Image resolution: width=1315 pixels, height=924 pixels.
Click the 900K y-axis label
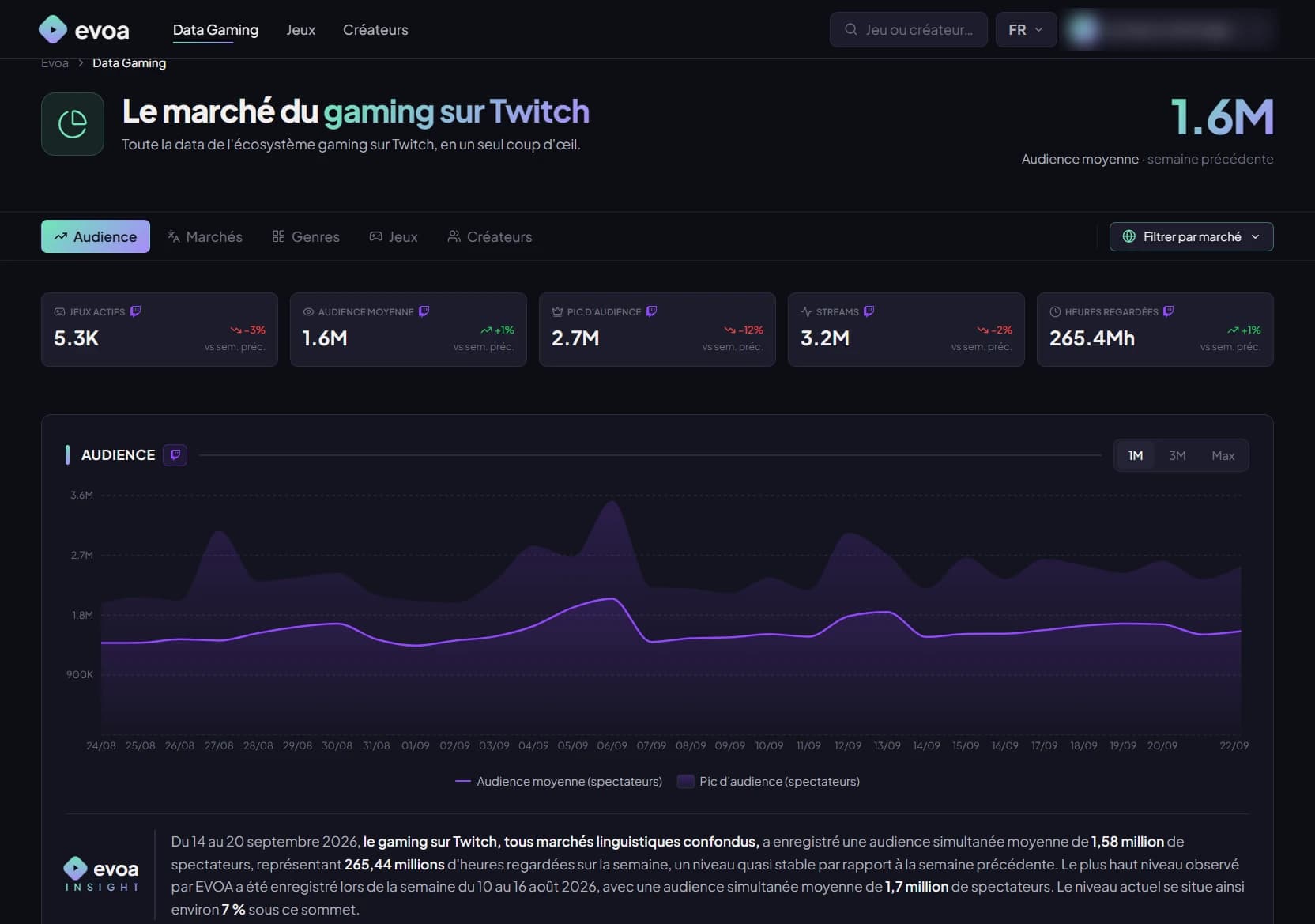pos(80,674)
